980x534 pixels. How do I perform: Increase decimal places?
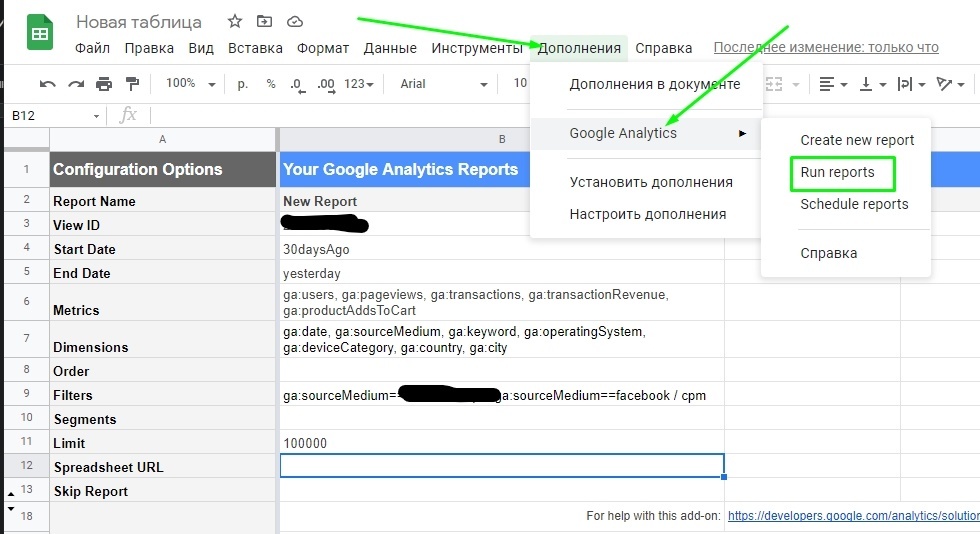tap(326, 84)
